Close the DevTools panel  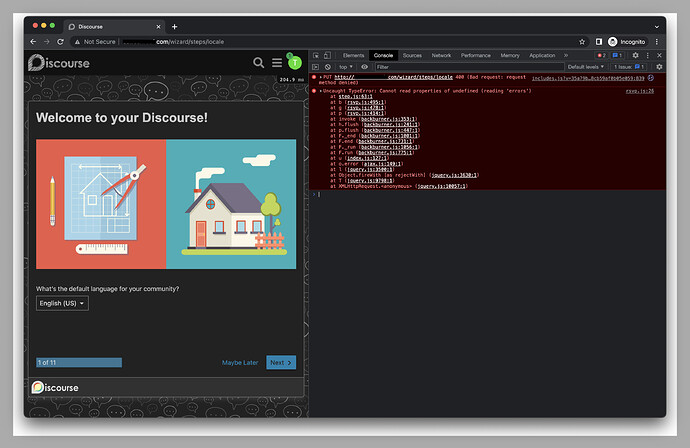pyautogui.click(x=659, y=55)
